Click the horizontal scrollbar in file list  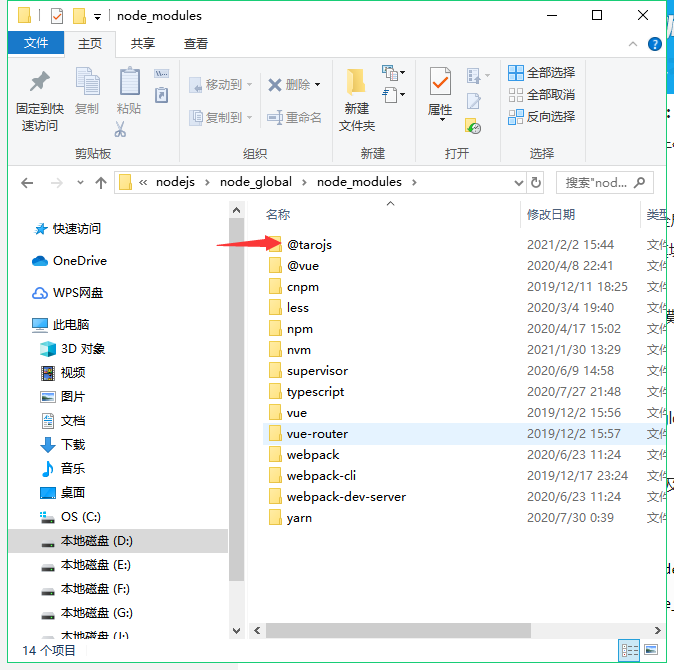pos(398,630)
